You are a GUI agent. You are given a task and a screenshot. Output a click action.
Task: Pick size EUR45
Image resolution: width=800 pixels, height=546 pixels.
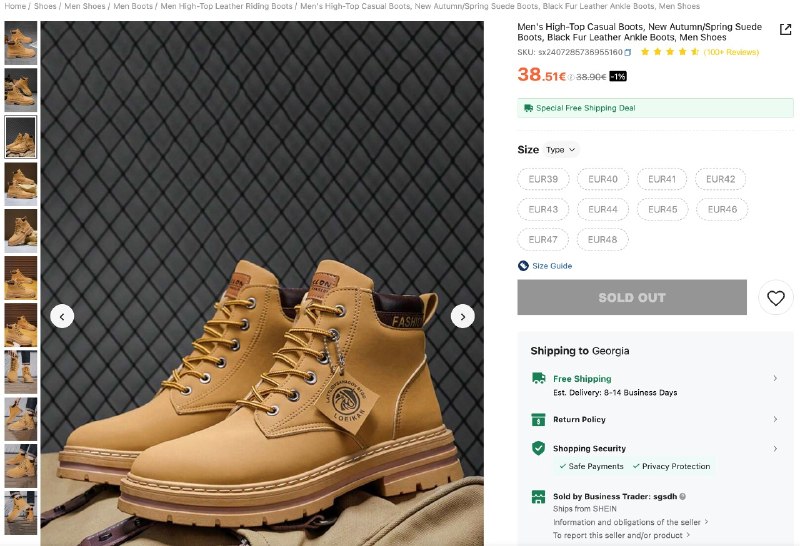click(x=662, y=209)
